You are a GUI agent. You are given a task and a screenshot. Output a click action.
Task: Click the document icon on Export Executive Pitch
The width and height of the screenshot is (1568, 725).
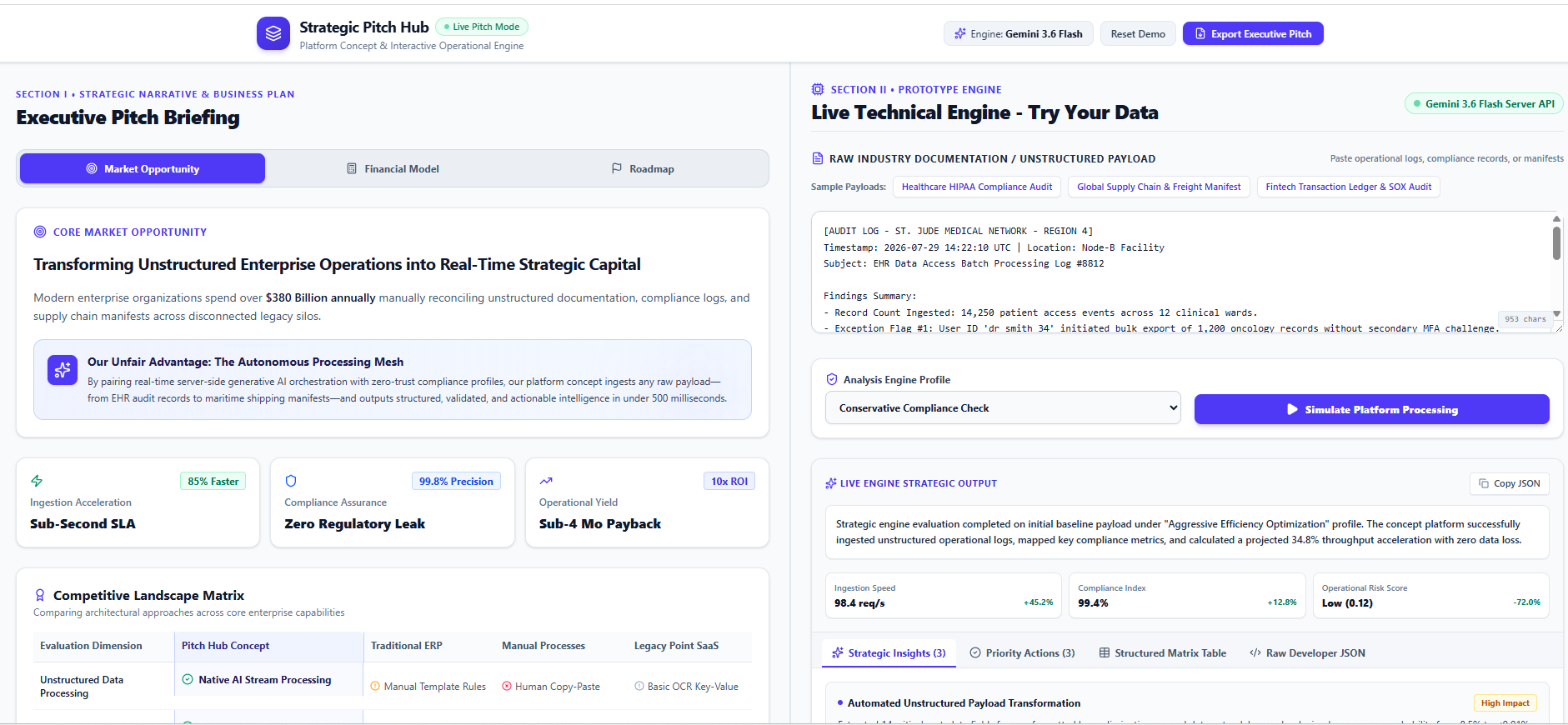[1200, 34]
